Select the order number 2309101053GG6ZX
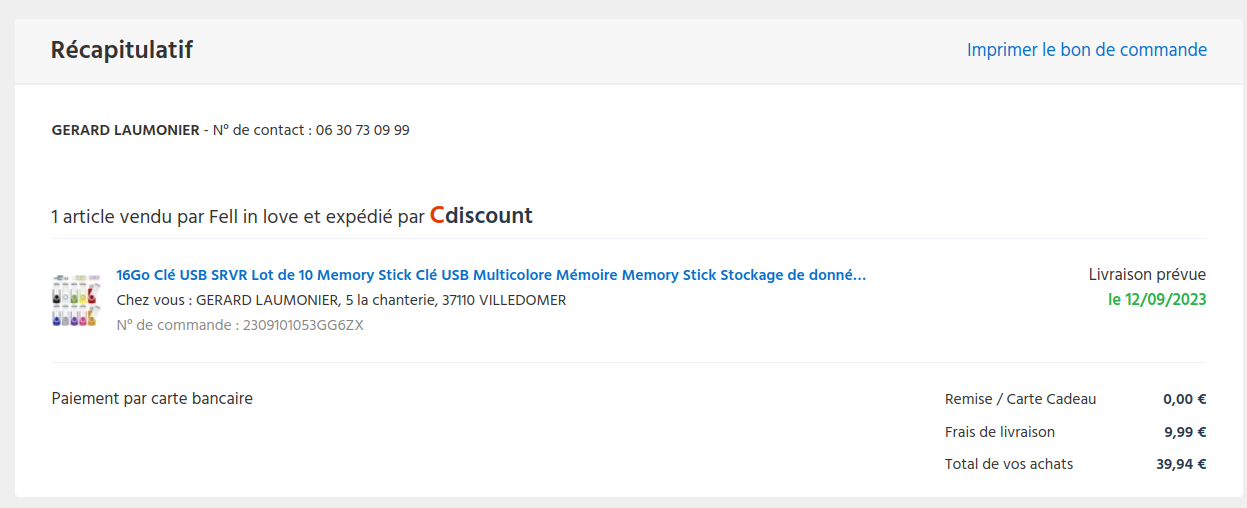This screenshot has width=1247, height=508. pos(303,325)
